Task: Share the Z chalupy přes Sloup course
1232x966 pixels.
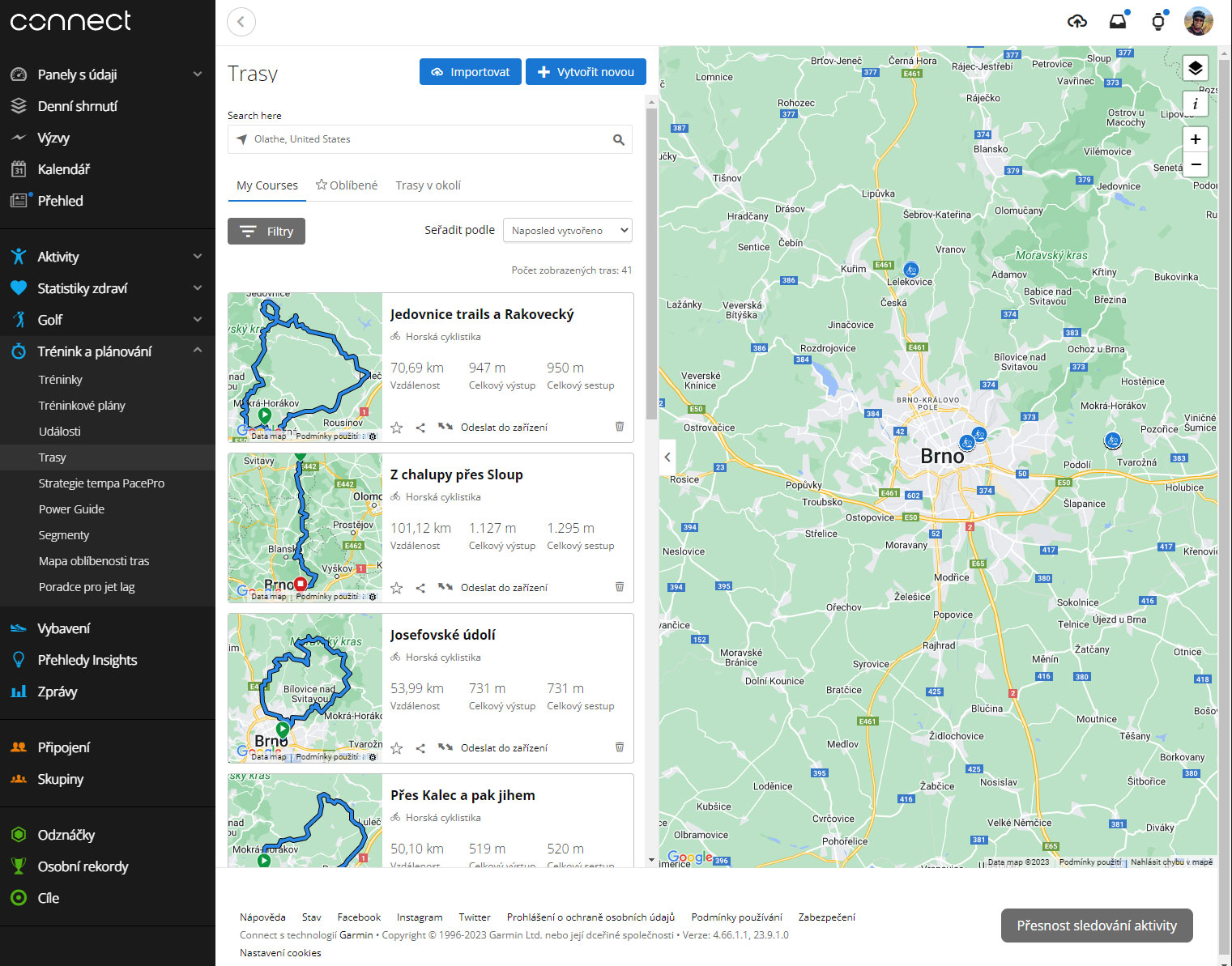Action: coord(420,588)
